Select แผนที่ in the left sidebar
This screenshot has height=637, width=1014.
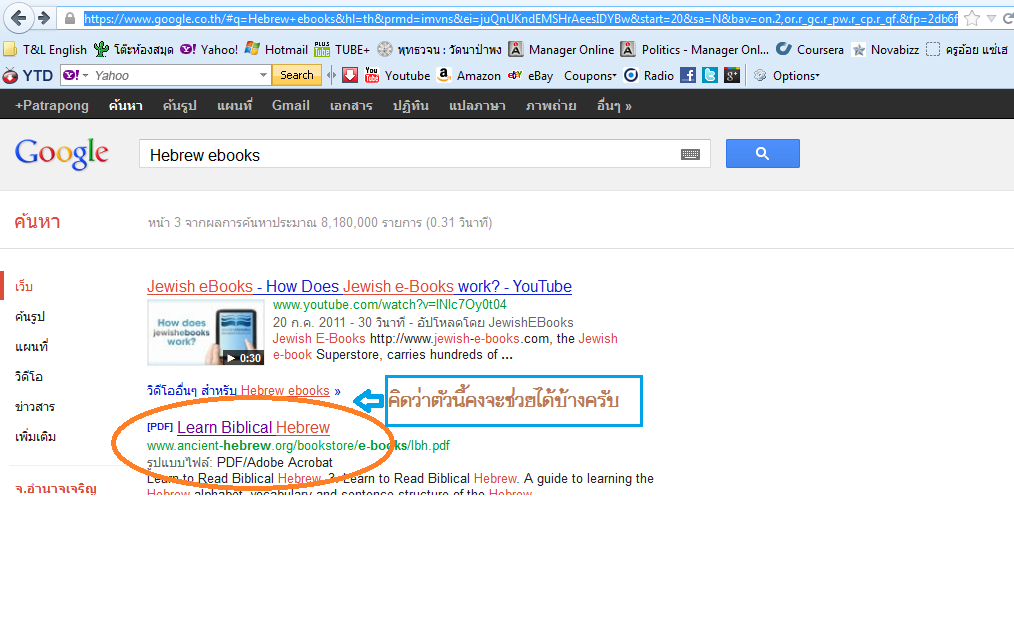[x=31, y=347]
